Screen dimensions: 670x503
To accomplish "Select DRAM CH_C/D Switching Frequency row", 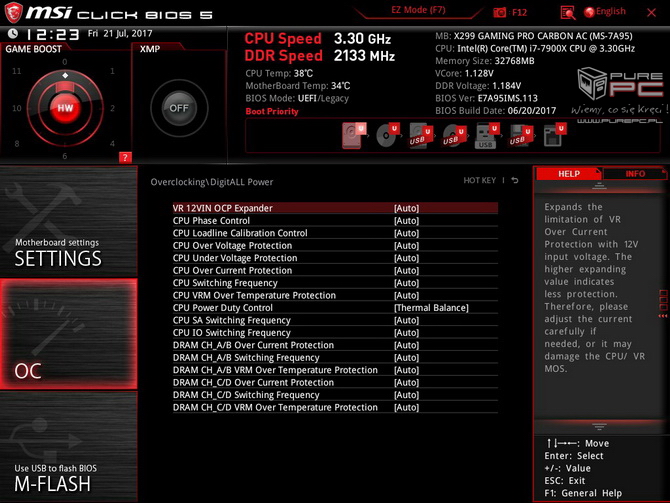I will point(335,394).
